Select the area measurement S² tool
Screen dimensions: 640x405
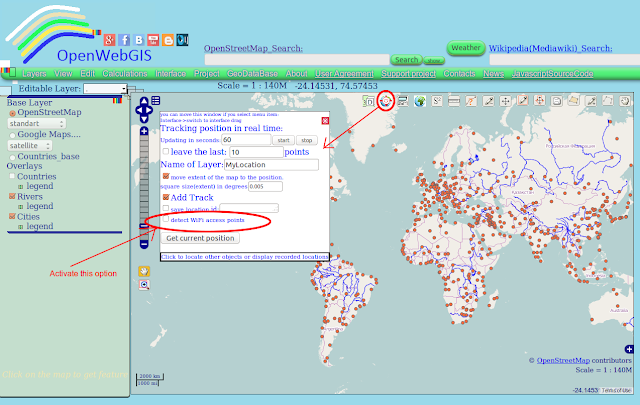(x=437, y=101)
